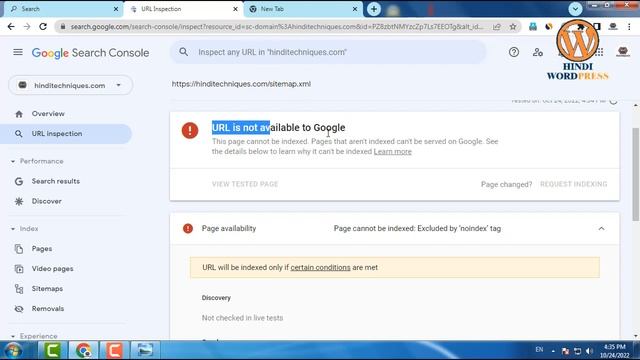Close the New Tab browser tab
Screen dimensions: 640x360
point(355,9)
